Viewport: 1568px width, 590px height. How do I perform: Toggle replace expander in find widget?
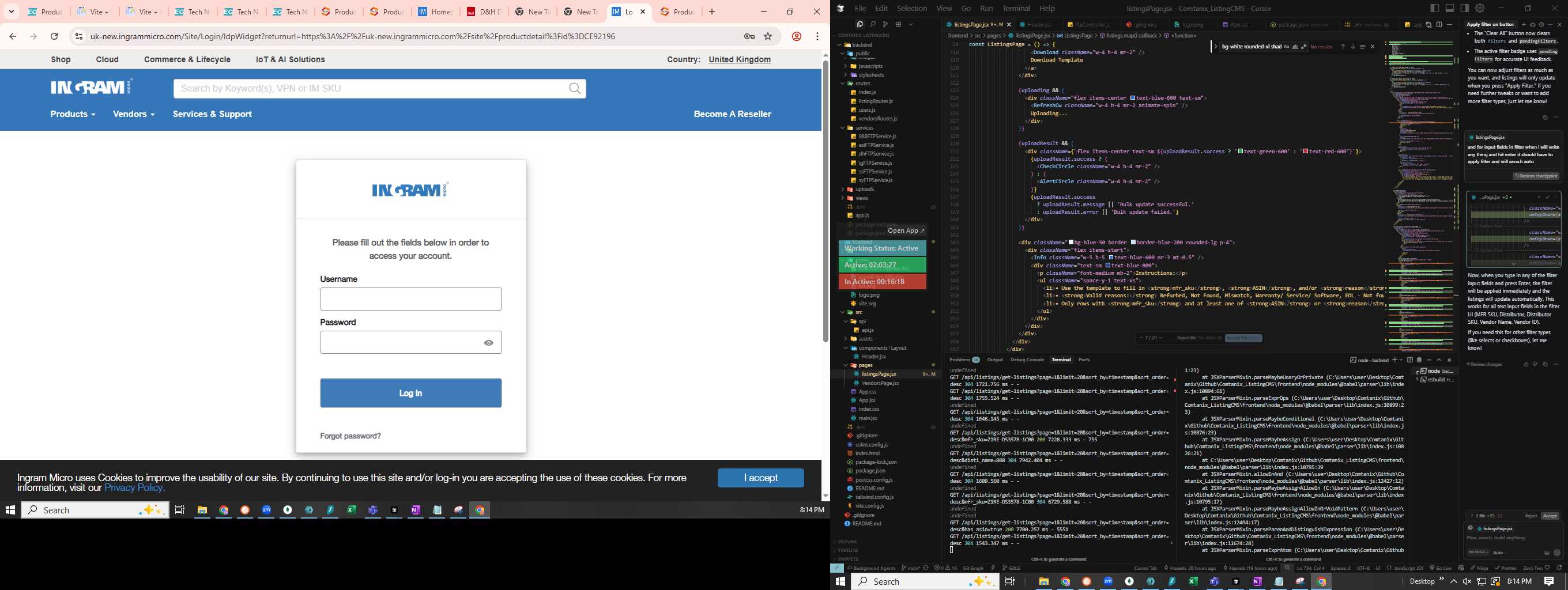coord(1216,47)
